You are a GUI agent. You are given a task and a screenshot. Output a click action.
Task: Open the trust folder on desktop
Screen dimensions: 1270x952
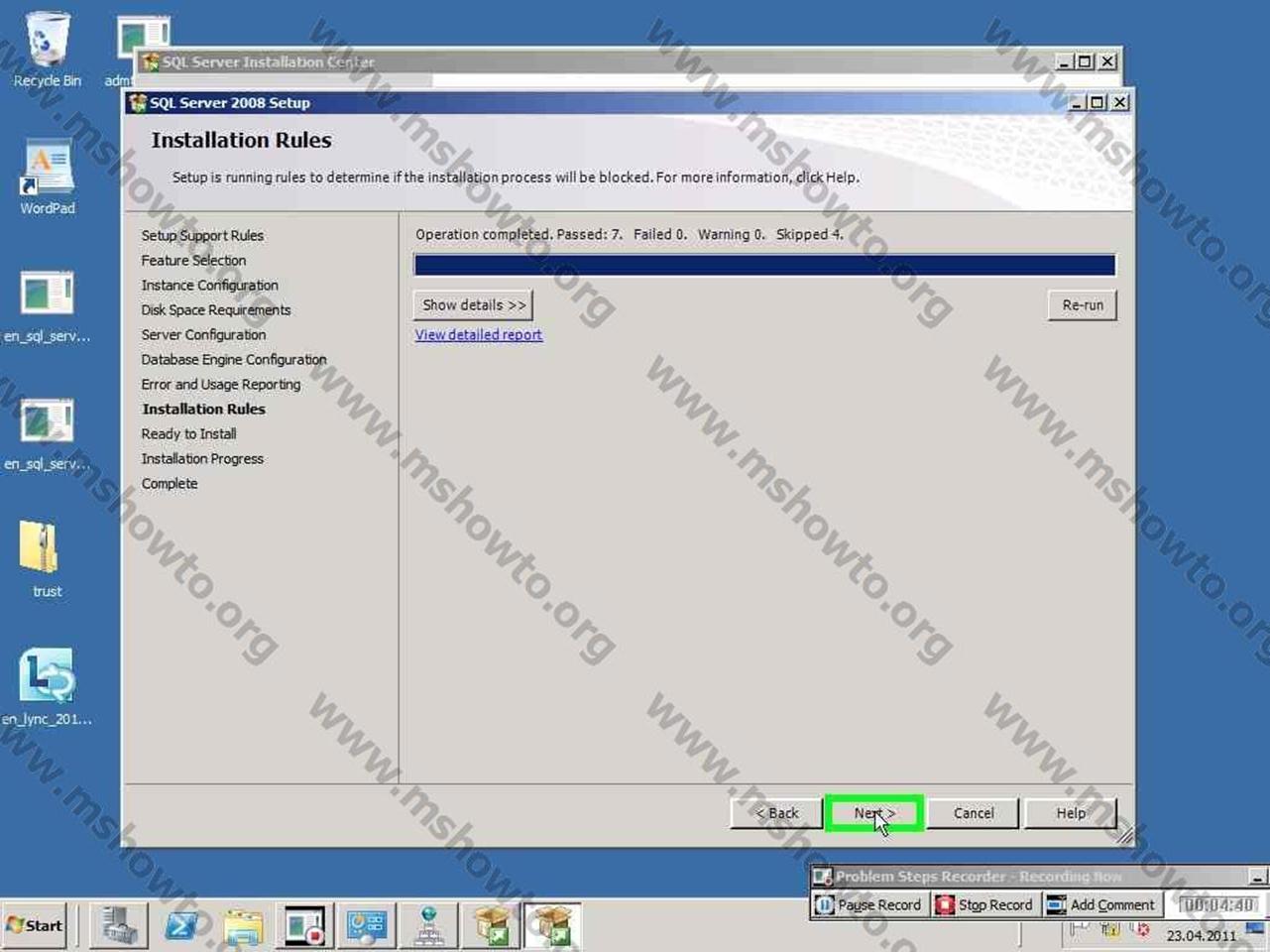[47, 560]
